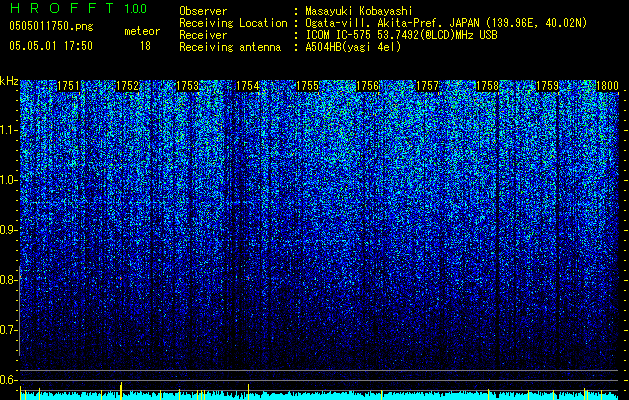Click the 1756 time marker
Viewport: 629px width, 400px height.
pyautogui.click(x=367, y=86)
